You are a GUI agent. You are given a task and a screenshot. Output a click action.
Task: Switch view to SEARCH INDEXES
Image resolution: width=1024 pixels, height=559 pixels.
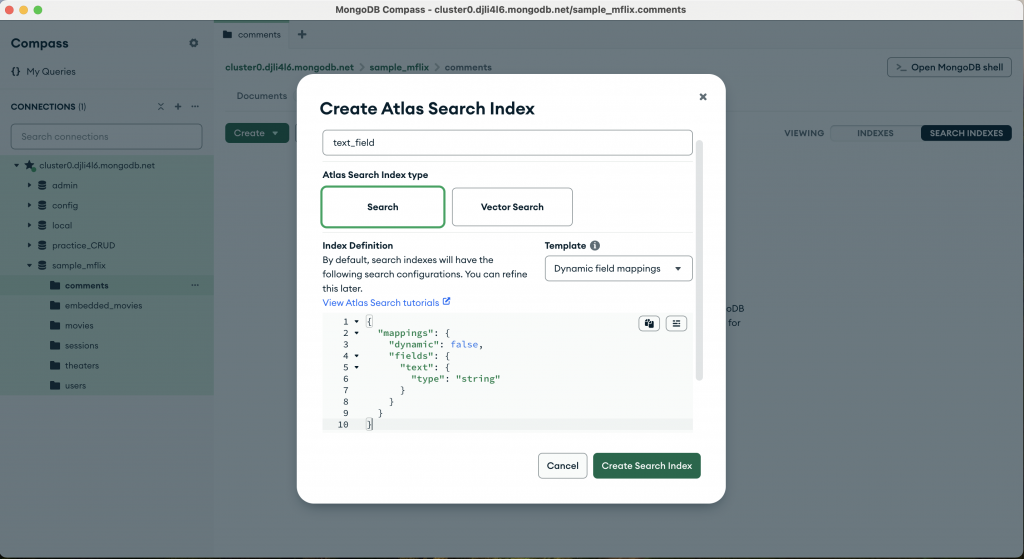[x=966, y=133]
